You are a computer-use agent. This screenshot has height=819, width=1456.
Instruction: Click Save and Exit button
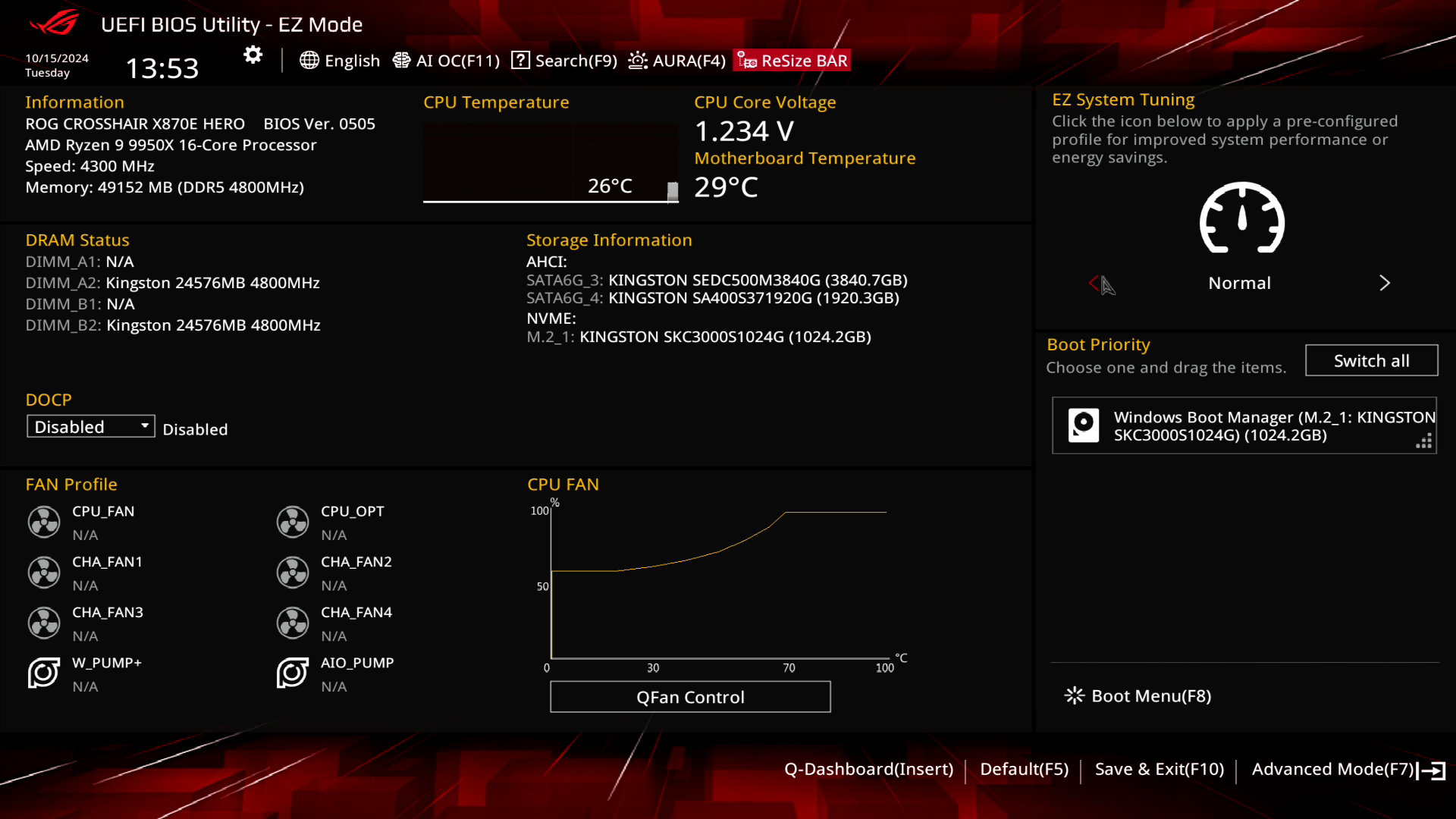(1159, 768)
